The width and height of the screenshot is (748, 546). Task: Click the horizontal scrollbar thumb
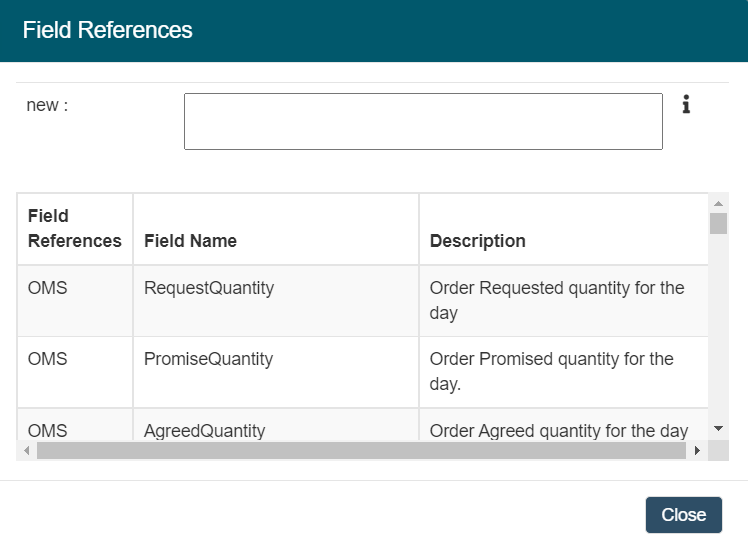pos(360,451)
